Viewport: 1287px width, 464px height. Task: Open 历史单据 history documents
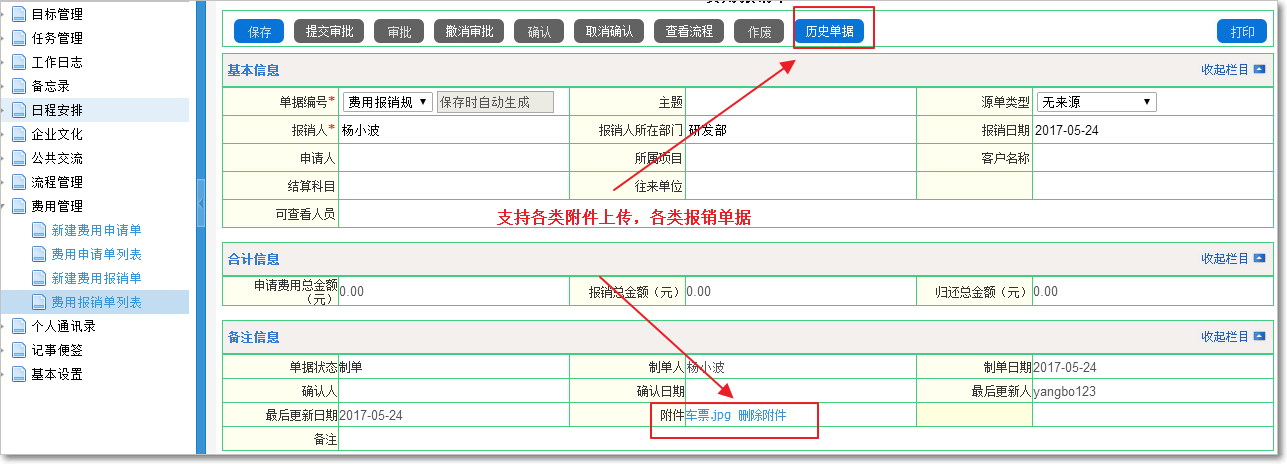tap(829, 31)
